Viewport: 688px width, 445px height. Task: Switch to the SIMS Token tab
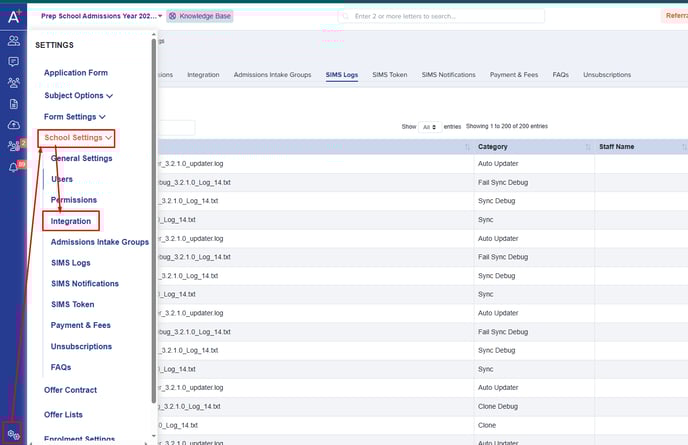[390, 75]
